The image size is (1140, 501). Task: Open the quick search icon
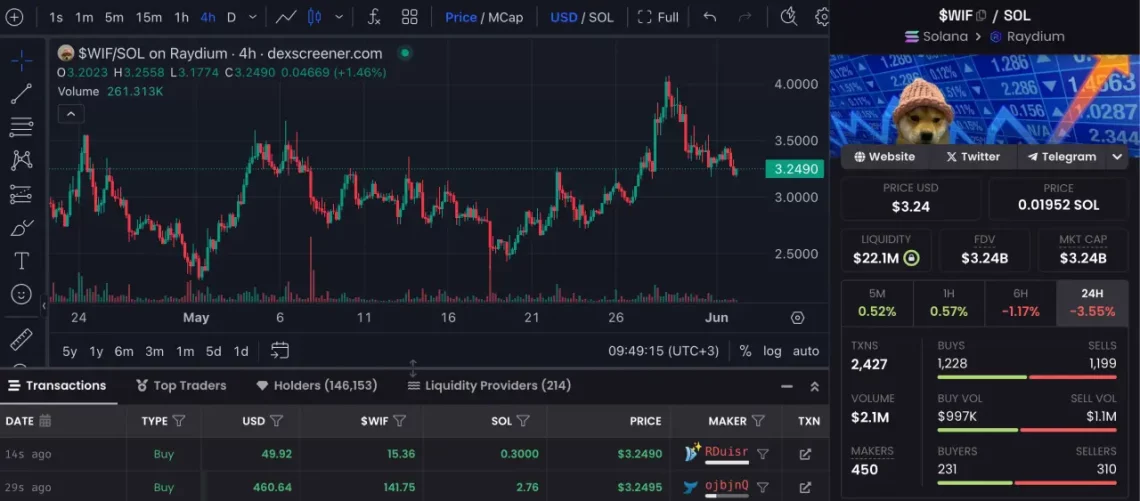(788, 17)
